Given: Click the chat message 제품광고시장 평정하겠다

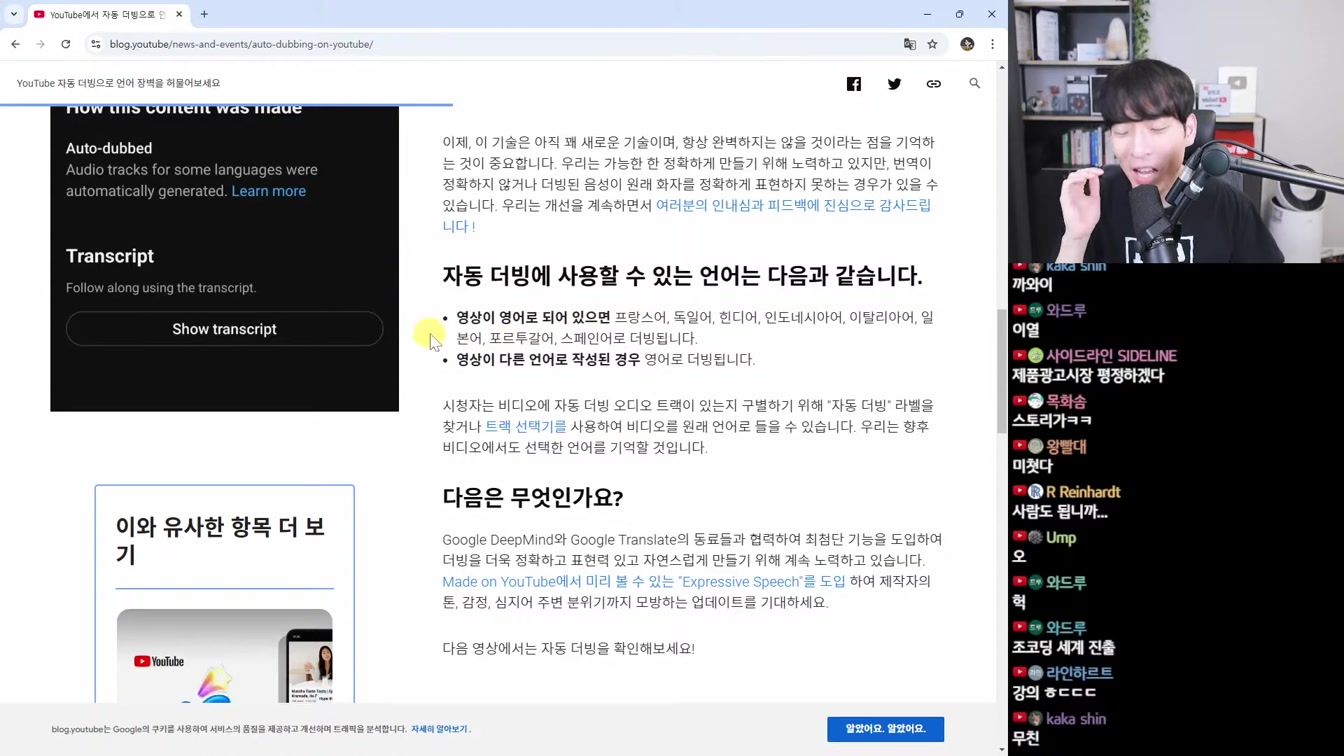Looking at the screenshot, I should [x=1088, y=376].
